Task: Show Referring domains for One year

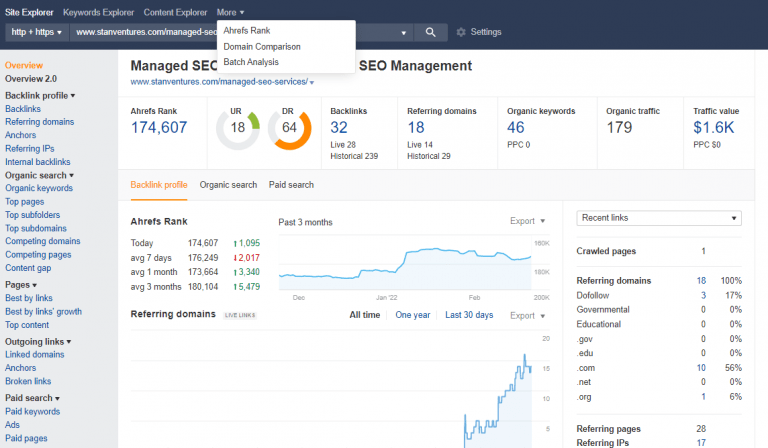Action: (x=413, y=315)
